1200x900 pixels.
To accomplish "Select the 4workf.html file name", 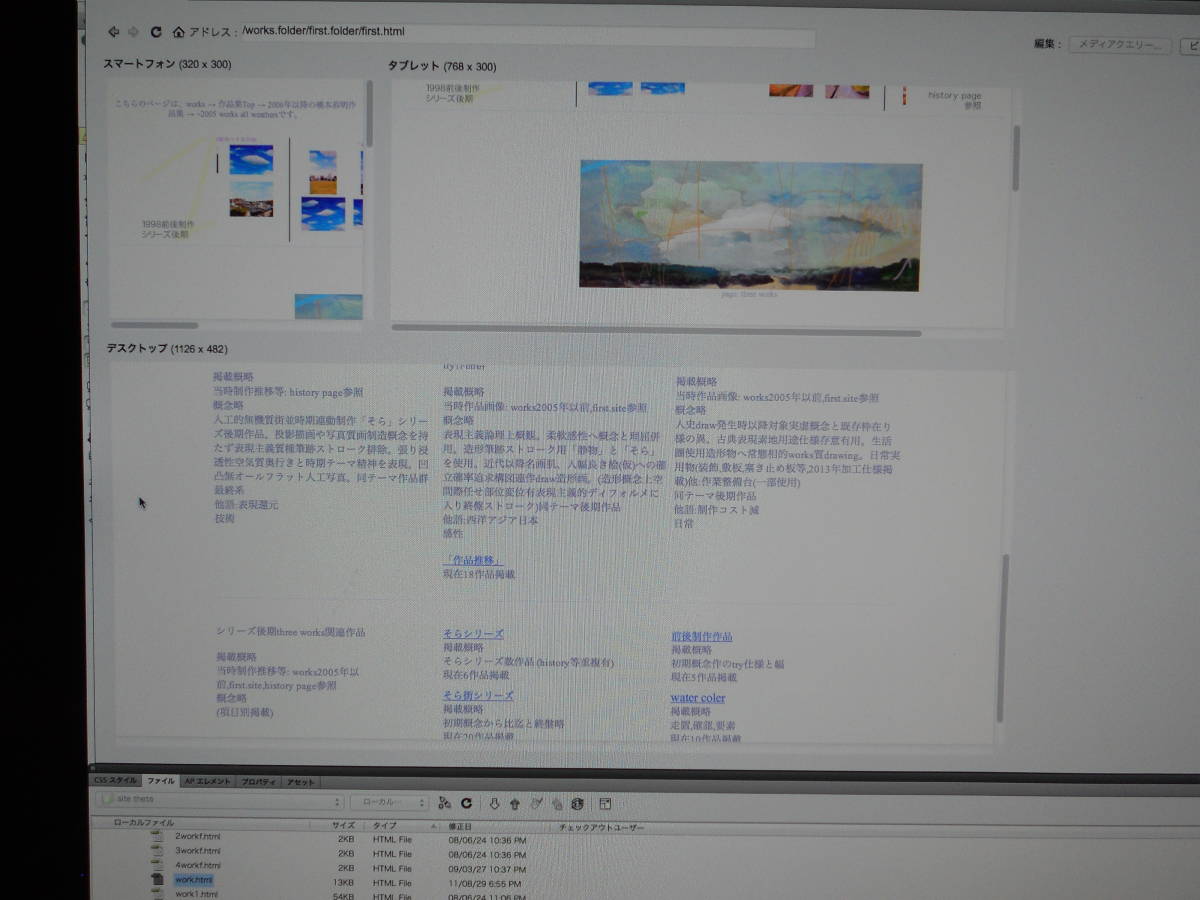I will (x=197, y=865).
